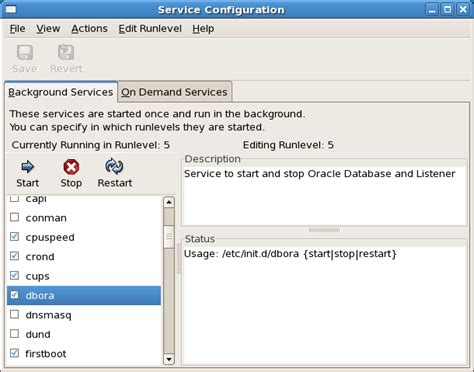Click the Currently Running in Runlevel: 5 label
Viewport: 474px width, 372px height.
91,145
